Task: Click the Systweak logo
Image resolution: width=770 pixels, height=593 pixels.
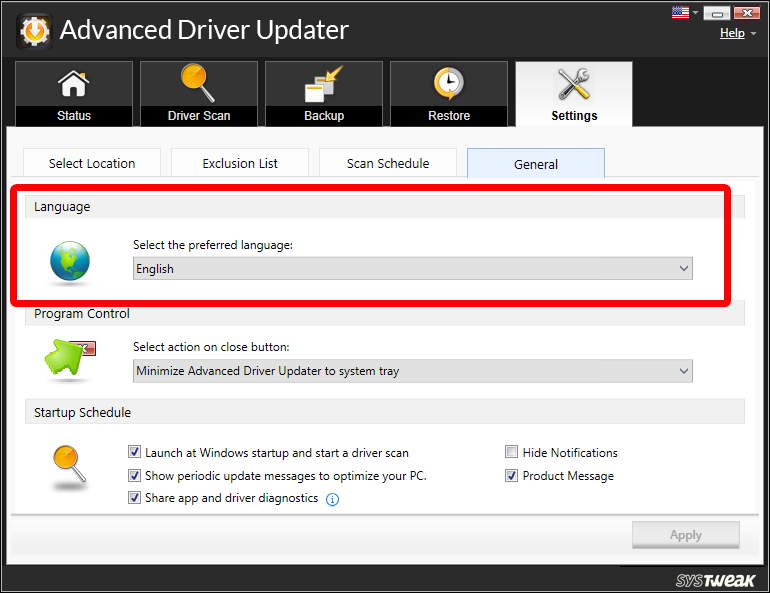Action: pos(715,580)
